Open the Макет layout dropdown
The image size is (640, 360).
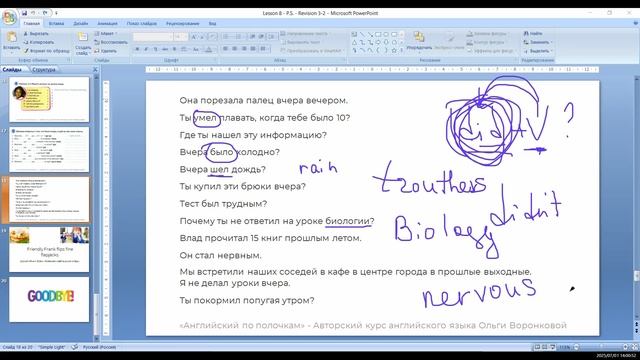pos(106,33)
